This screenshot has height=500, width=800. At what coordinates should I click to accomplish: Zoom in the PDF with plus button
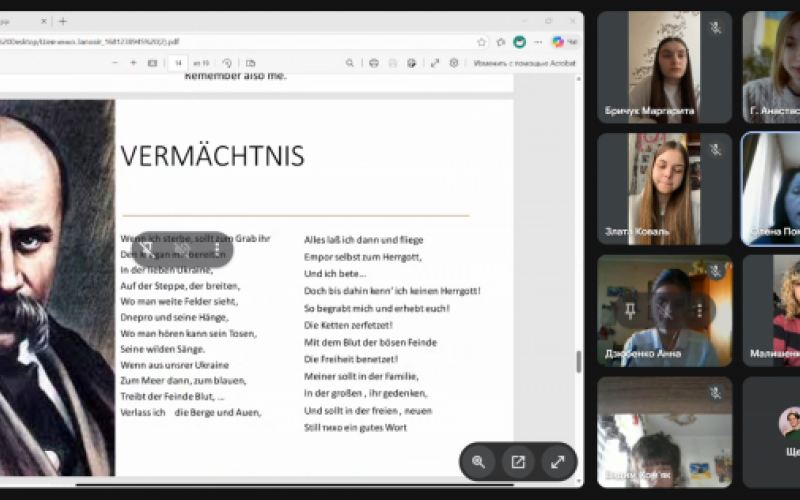(133, 63)
